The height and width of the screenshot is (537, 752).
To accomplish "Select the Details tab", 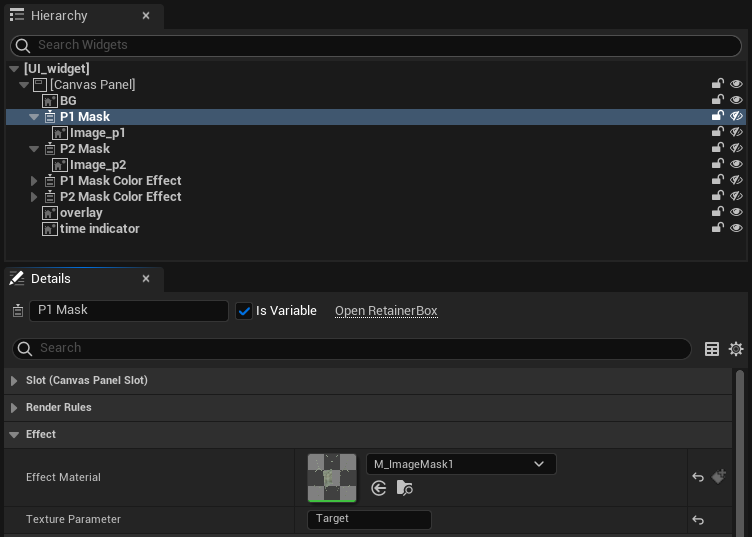I will (x=50, y=278).
